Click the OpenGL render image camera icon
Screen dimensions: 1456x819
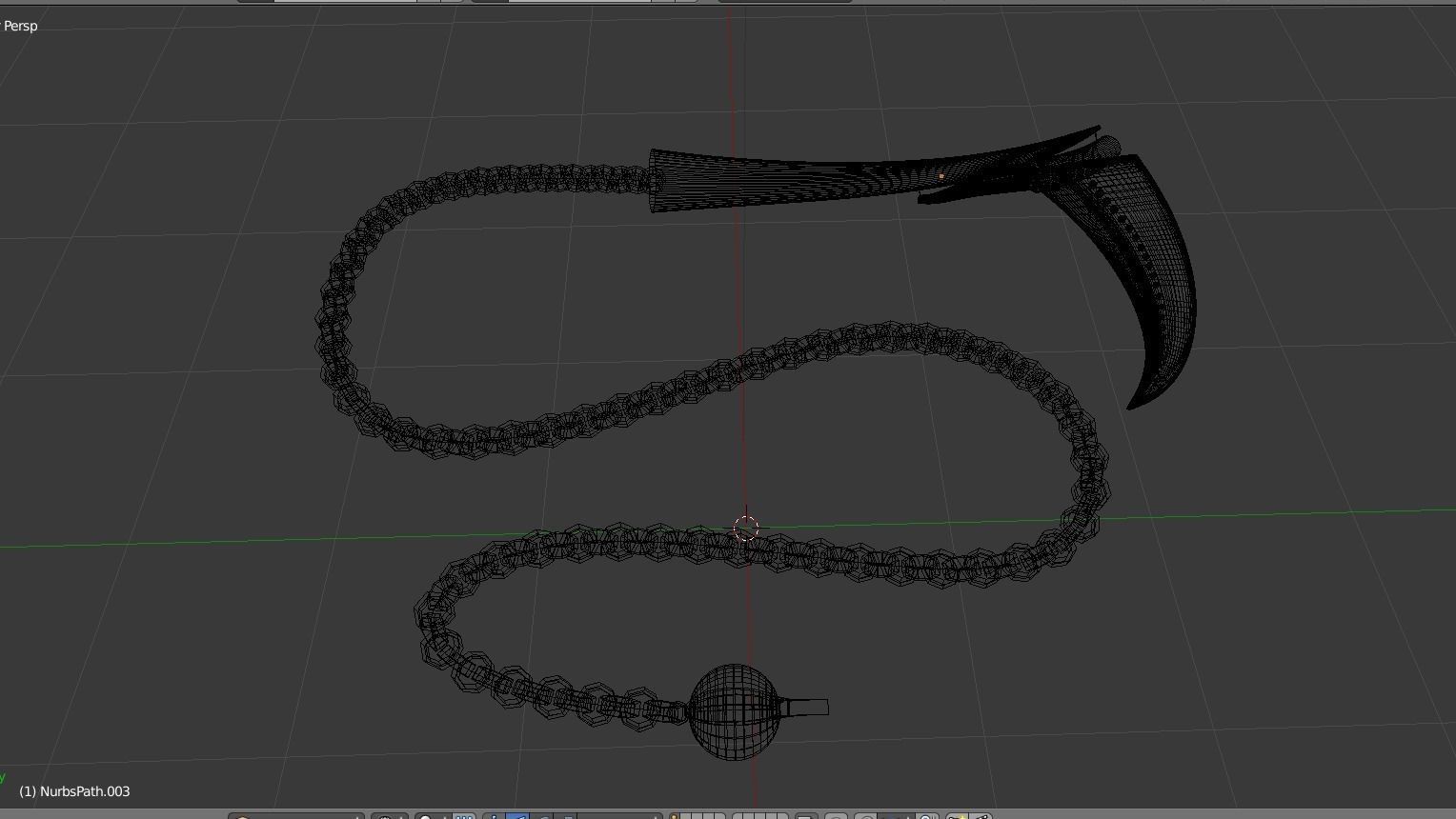tap(958, 815)
